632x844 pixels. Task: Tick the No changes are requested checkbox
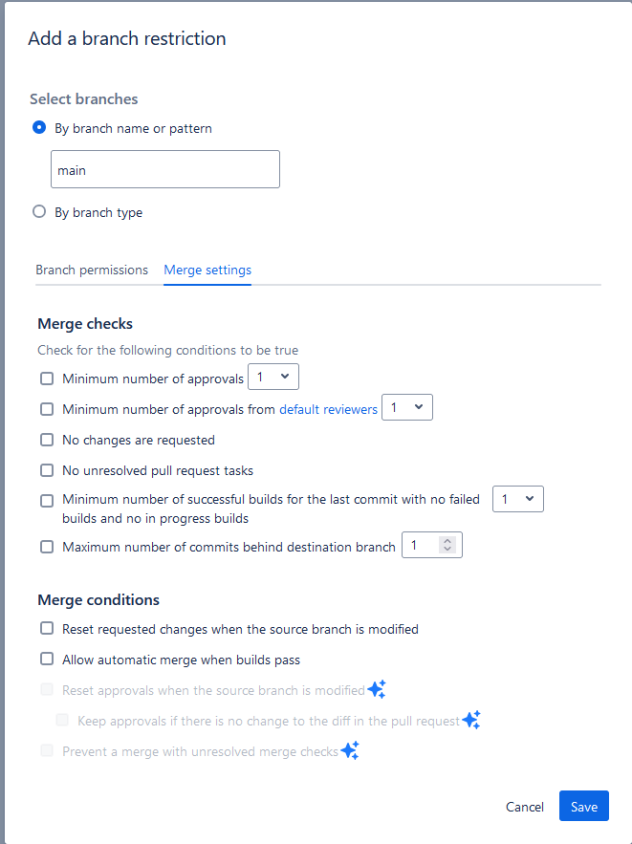47,440
